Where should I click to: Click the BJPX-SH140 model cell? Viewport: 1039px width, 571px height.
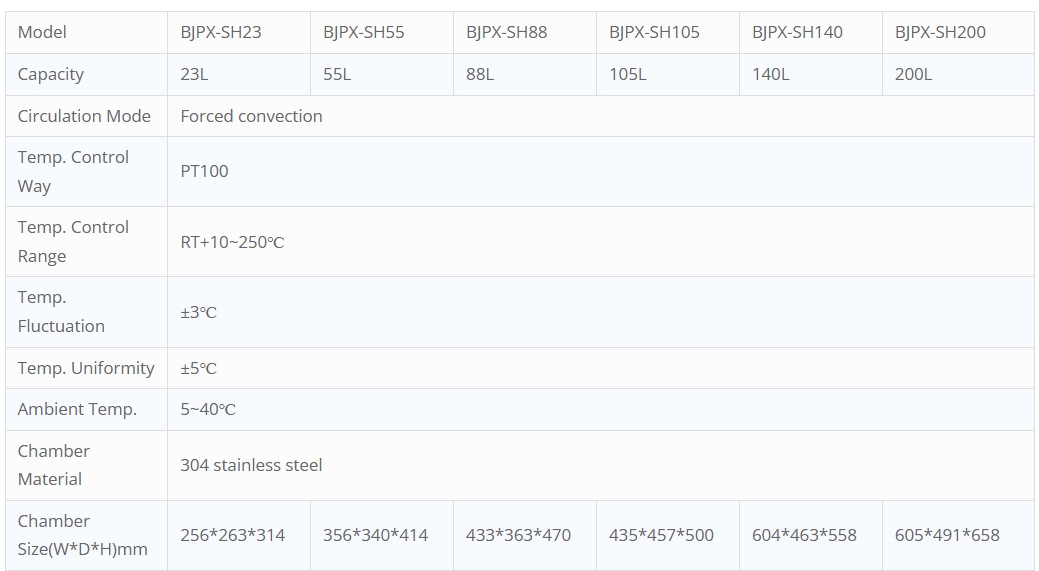point(797,32)
